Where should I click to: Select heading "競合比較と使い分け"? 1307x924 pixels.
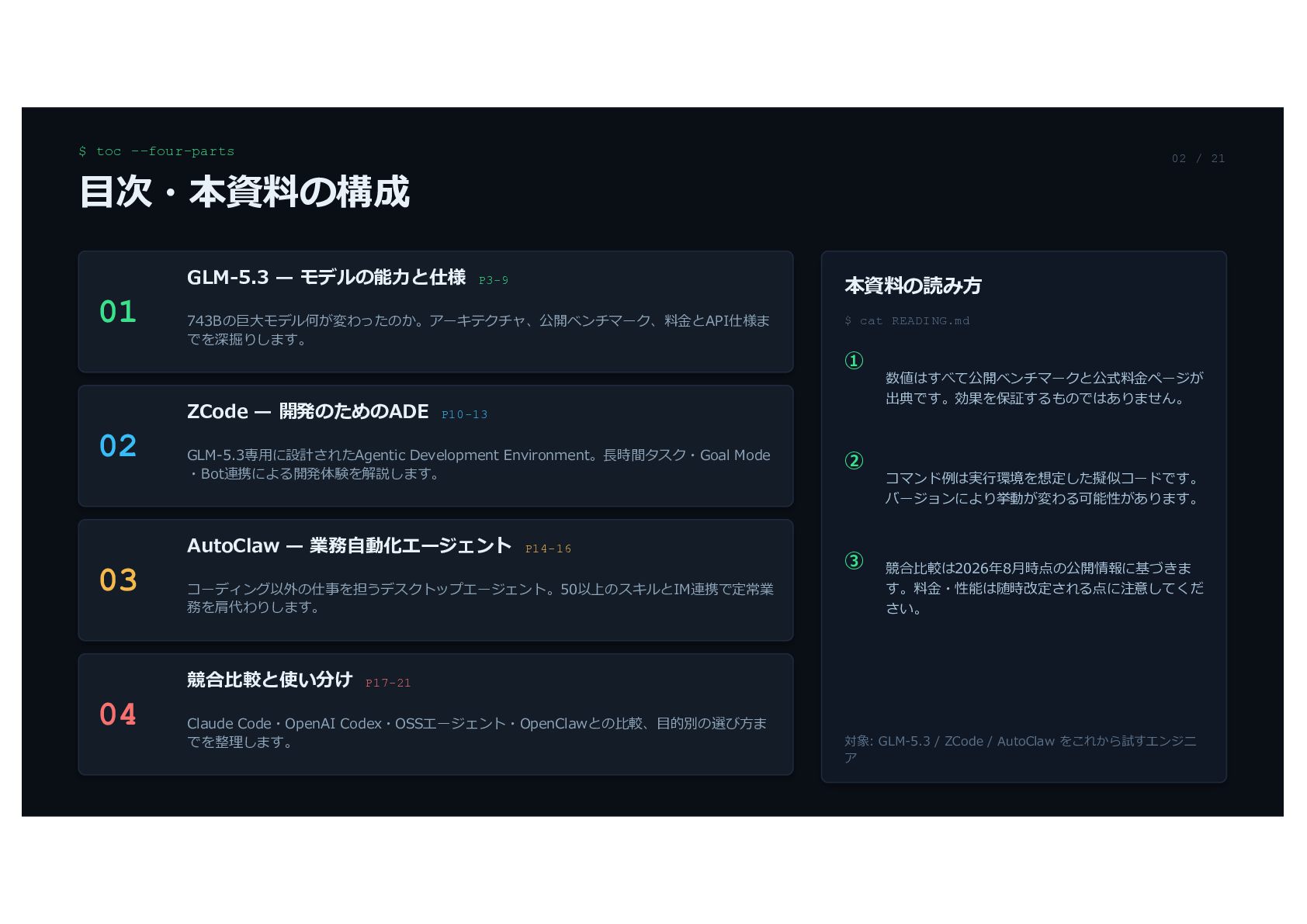coord(270,680)
